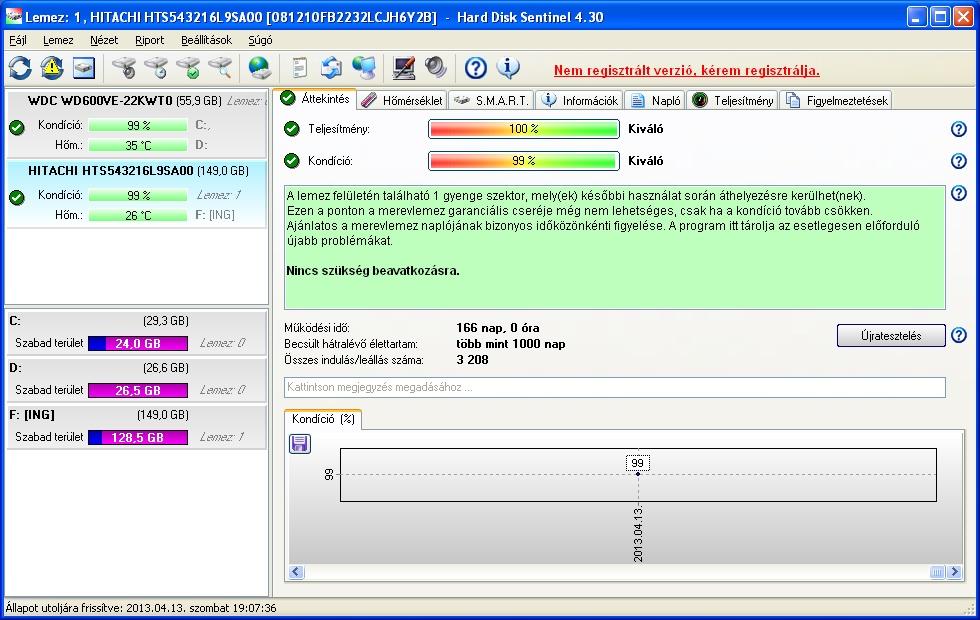980x620 pixels.
Task: Click the Teljesítmény 100 % gradient bar
Action: pos(524,129)
